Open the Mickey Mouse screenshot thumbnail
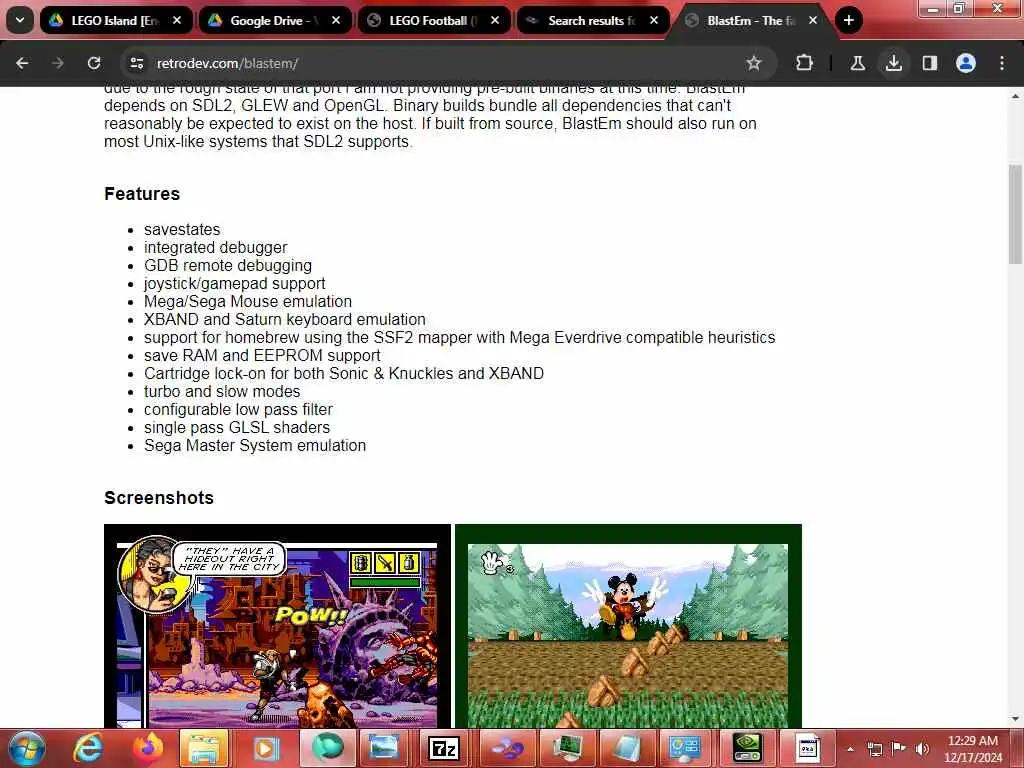The width and height of the screenshot is (1024, 768). 628,626
